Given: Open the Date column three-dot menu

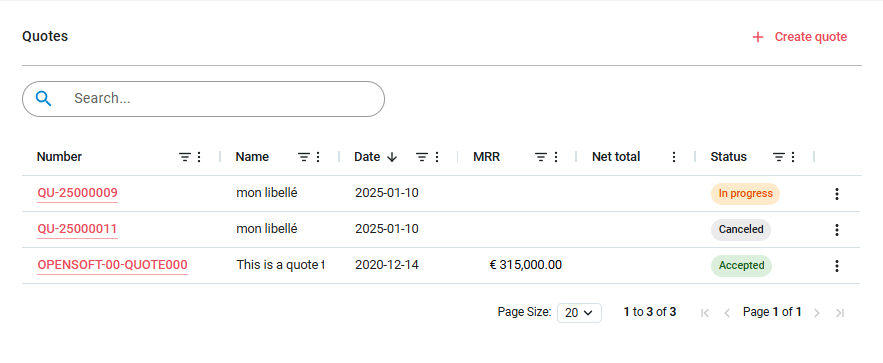Looking at the screenshot, I should pos(436,157).
